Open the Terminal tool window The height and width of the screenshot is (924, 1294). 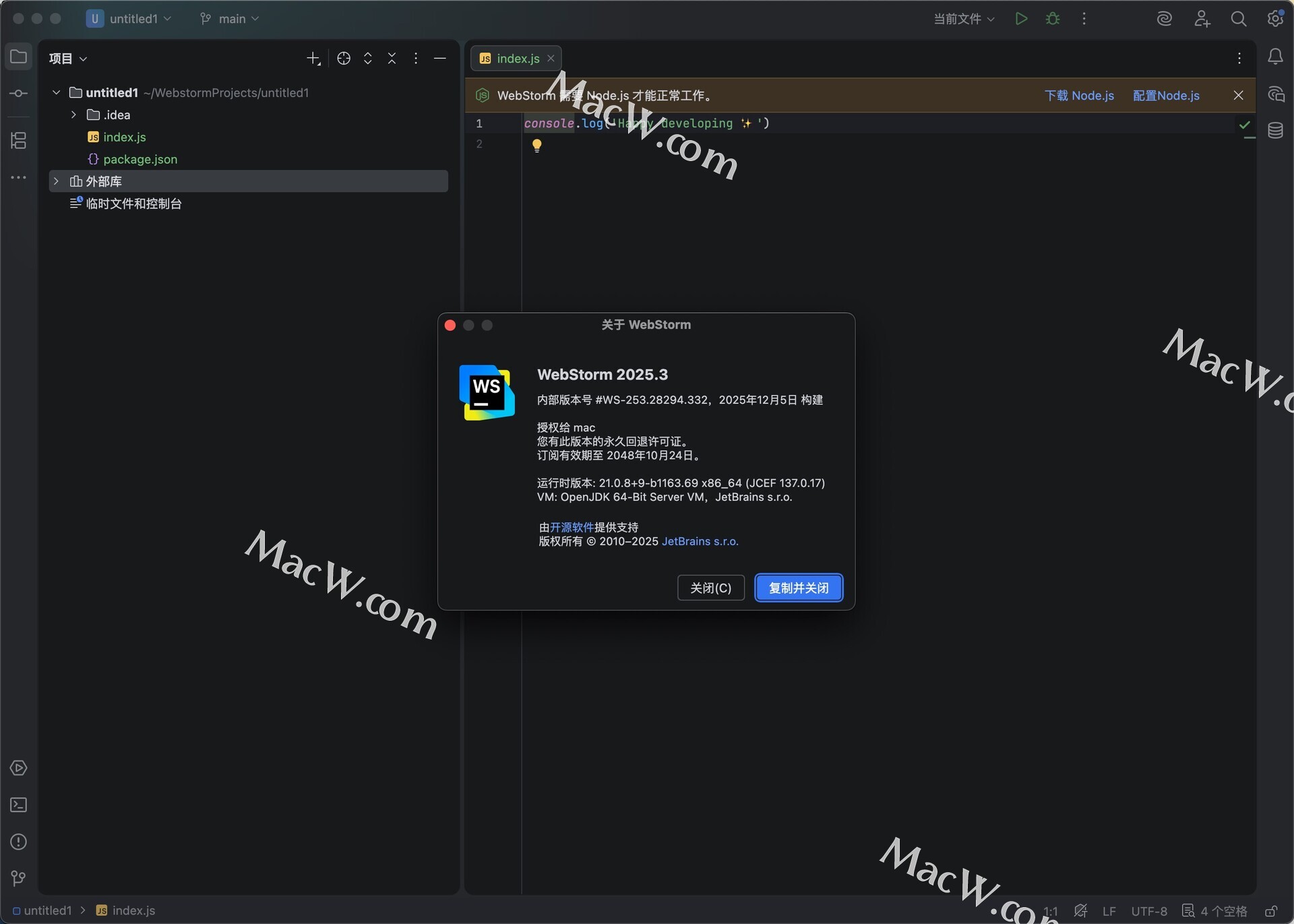tap(19, 805)
